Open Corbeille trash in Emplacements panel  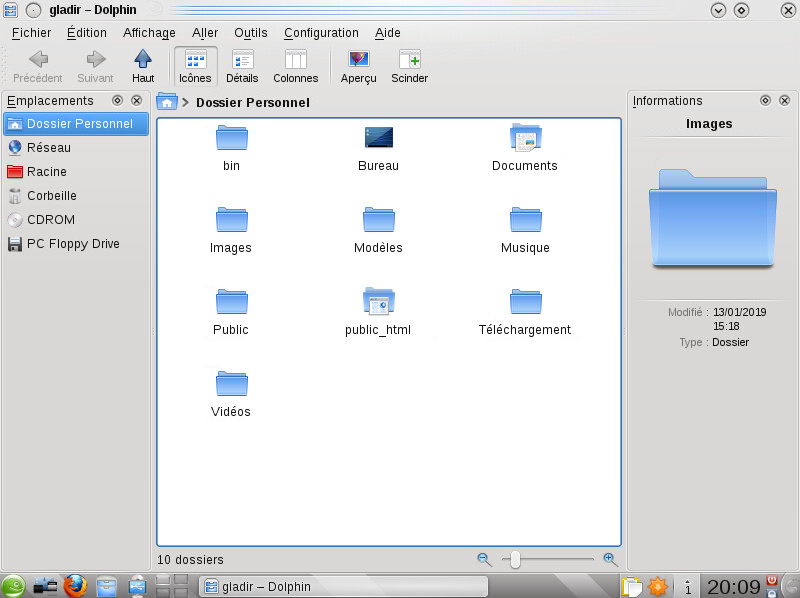(51, 196)
